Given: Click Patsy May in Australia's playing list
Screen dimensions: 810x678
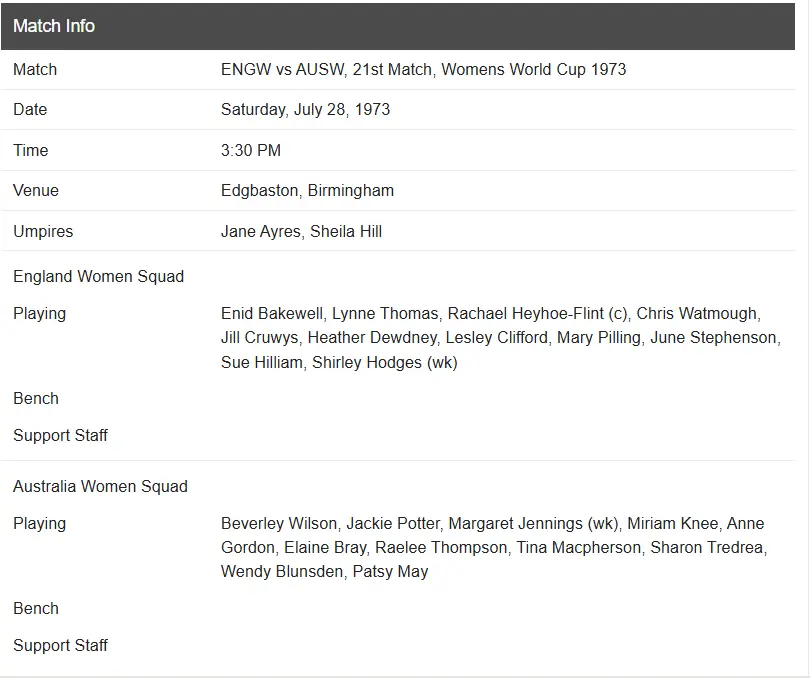Looking at the screenshot, I should click(x=390, y=571).
